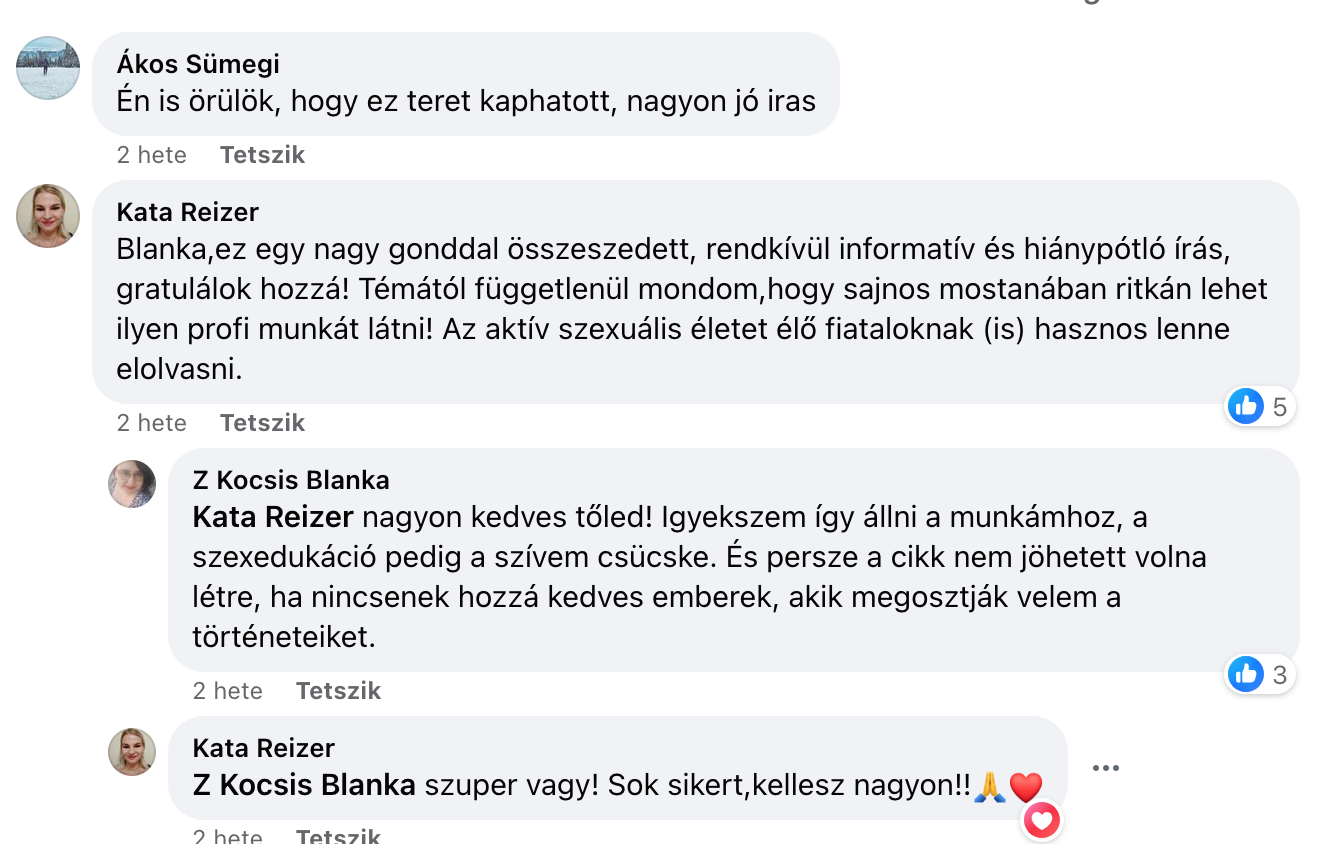
Task: View the 5 like reactions on Kata's comment
Action: (1260, 406)
